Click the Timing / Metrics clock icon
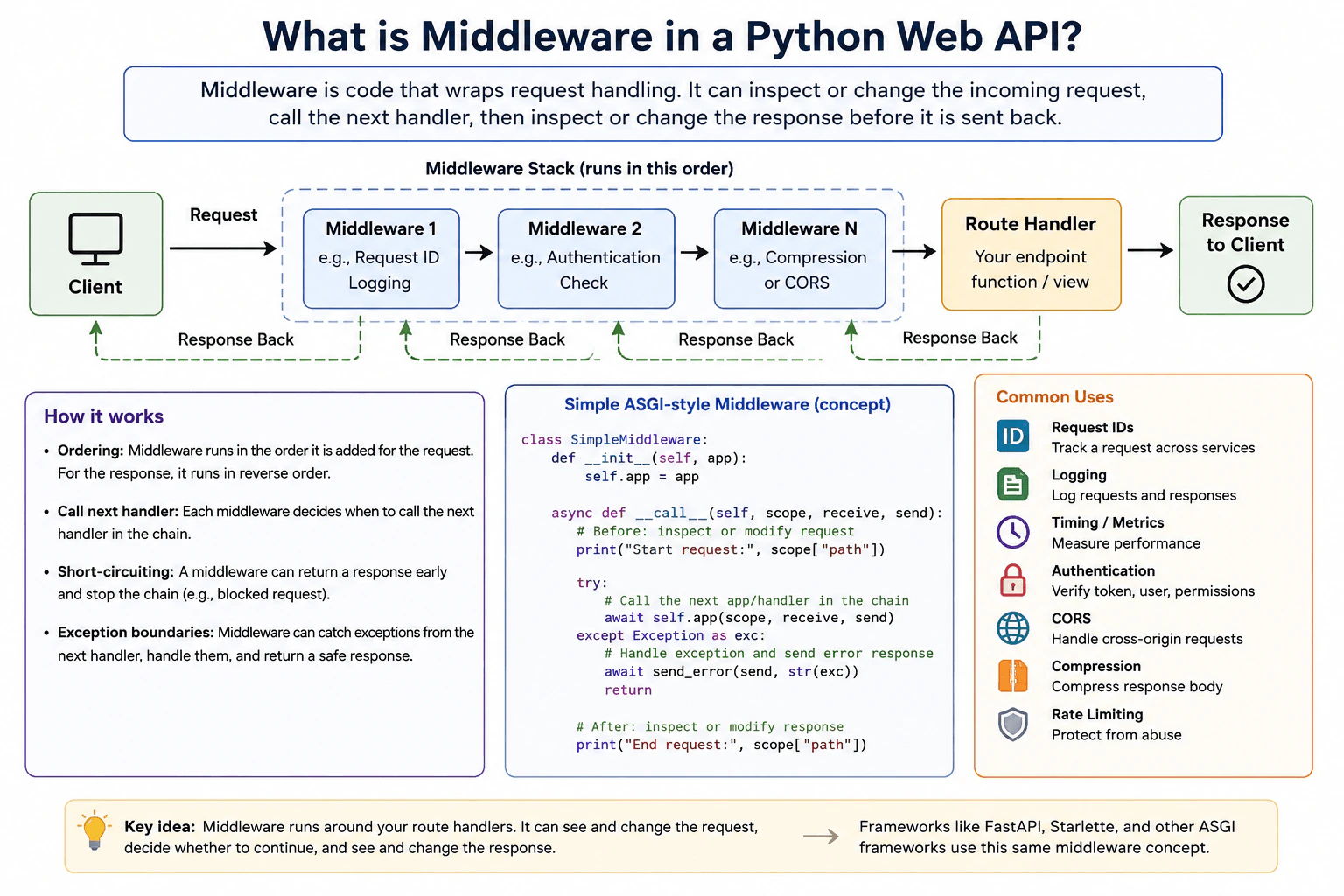The width and height of the screenshot is (1344, 896). point(1013,531)
